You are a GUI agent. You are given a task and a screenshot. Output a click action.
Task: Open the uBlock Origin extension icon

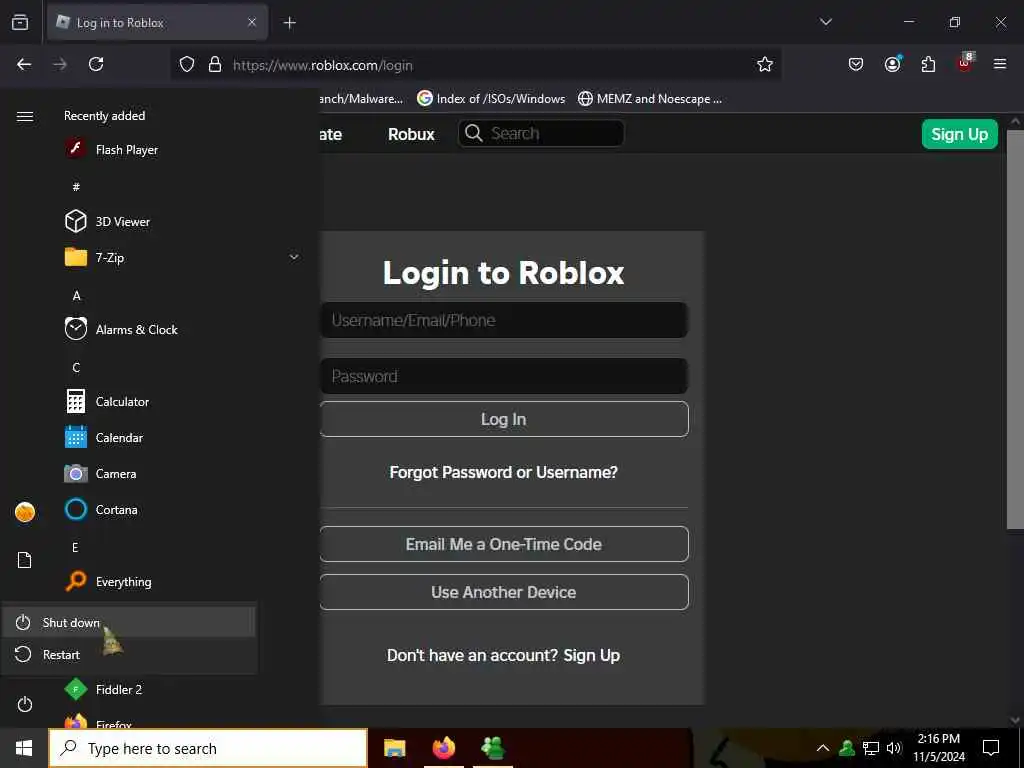pyautogui.click(x=965, y=63)
